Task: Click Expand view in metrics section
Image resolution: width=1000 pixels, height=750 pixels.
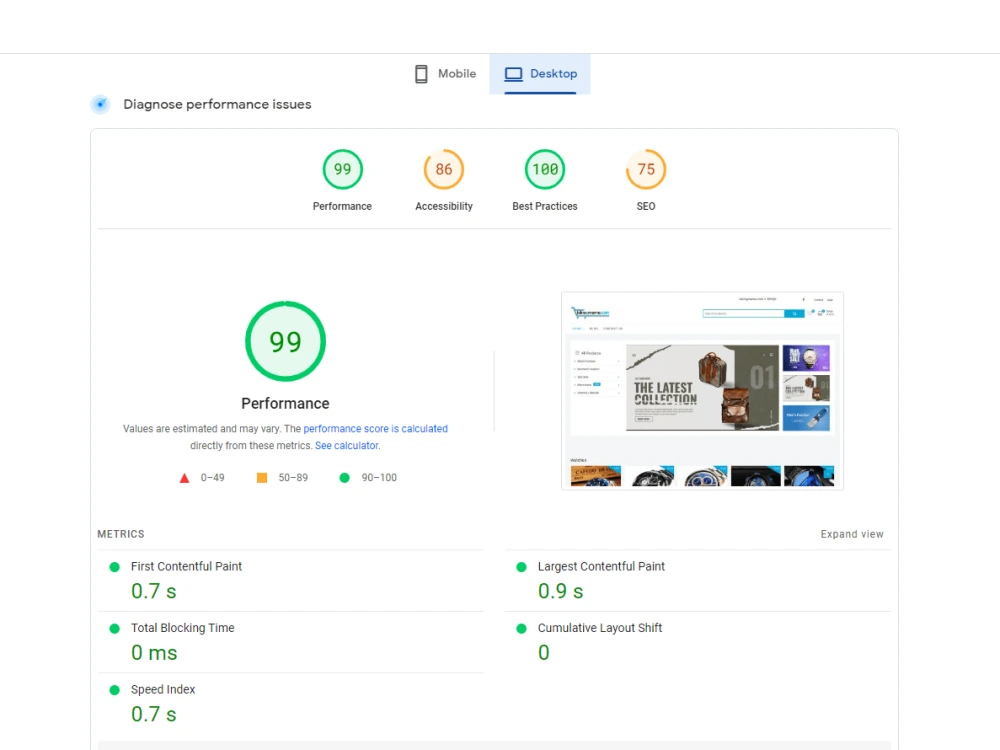Action: [x=852, y=534]
